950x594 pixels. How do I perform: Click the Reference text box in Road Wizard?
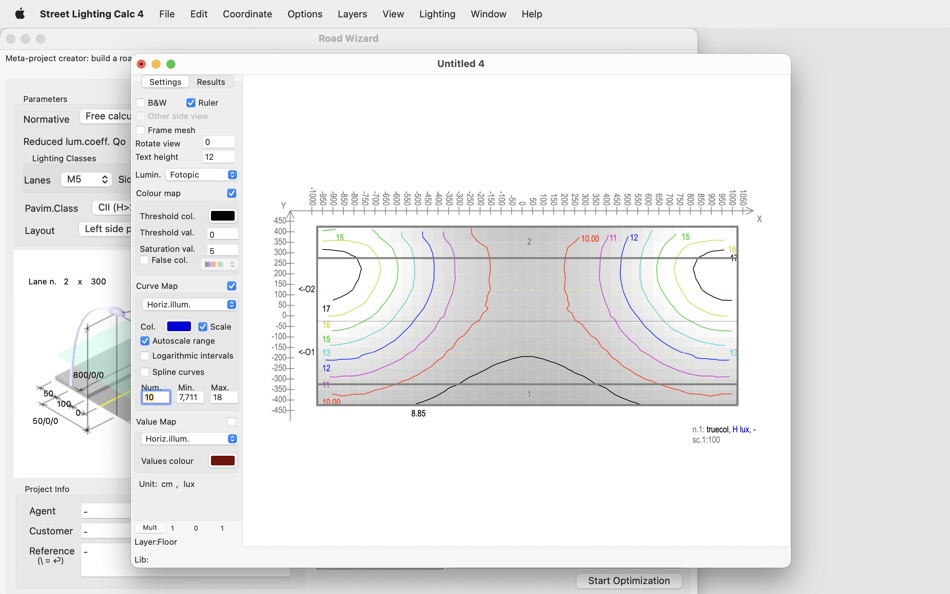(x=106, y=559)
